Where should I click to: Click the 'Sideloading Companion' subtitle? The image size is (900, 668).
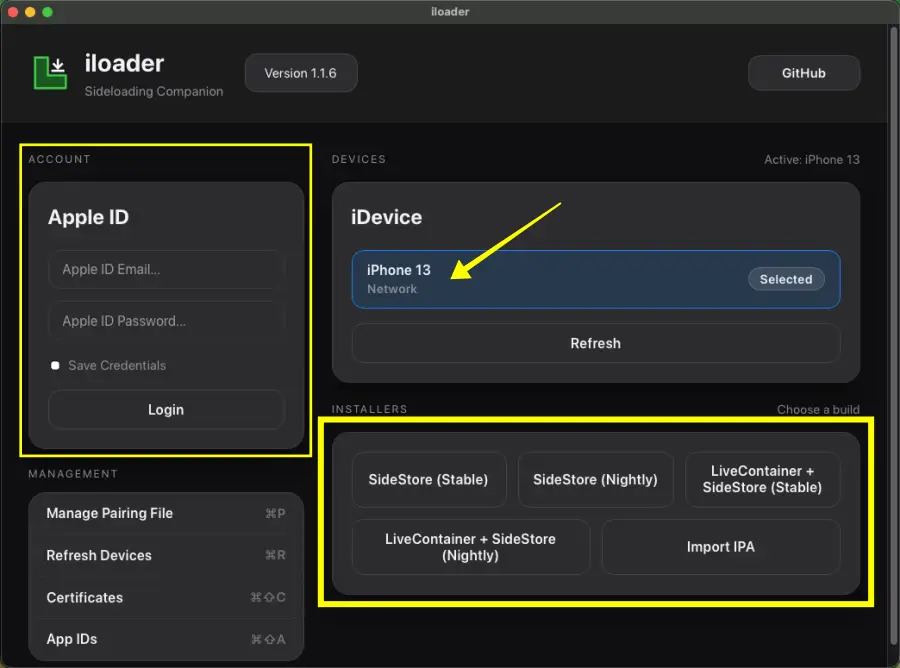(154, 91)
